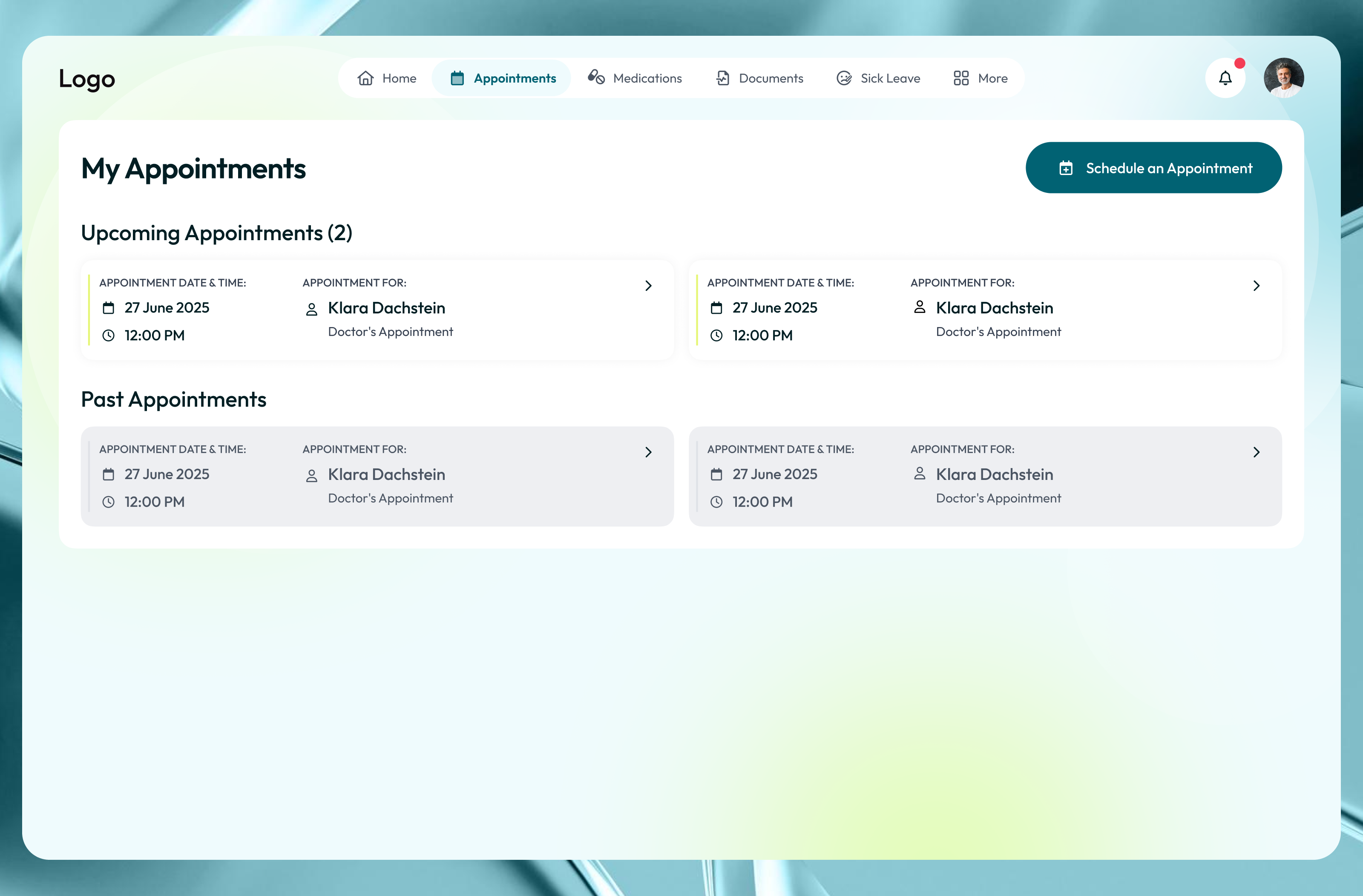
Task: Click the notification bell icon
Action: (1225, 78)
